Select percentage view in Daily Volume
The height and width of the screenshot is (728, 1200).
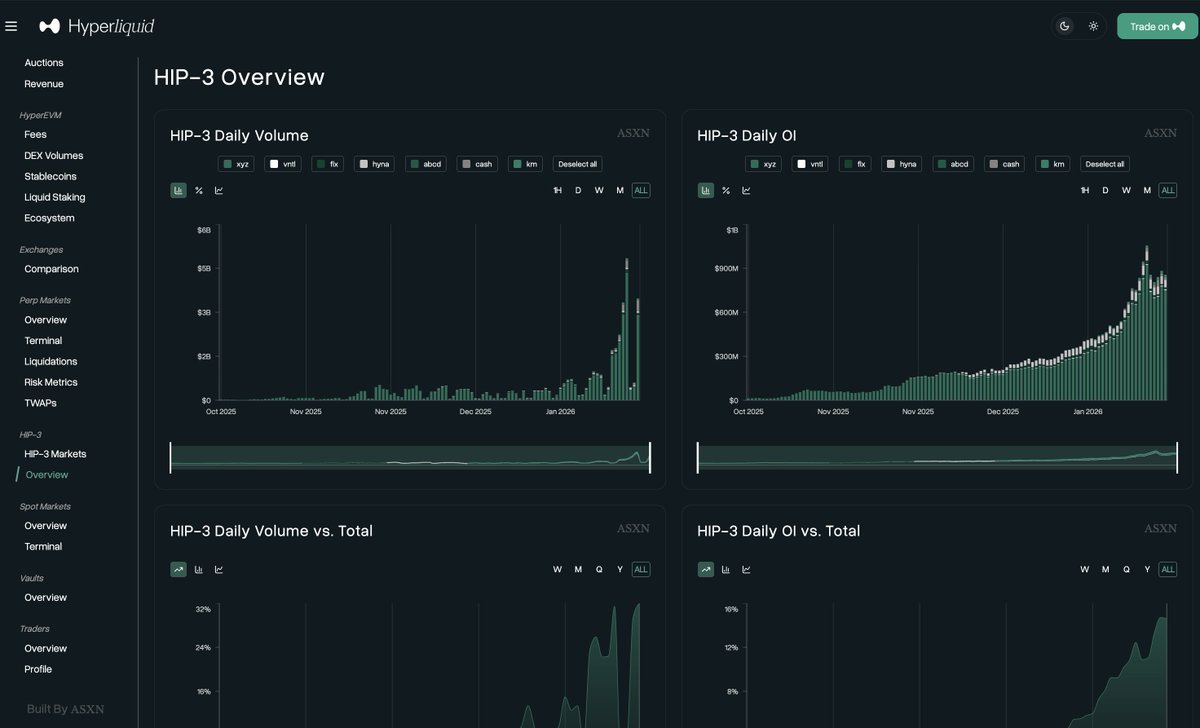pos(199,190)
